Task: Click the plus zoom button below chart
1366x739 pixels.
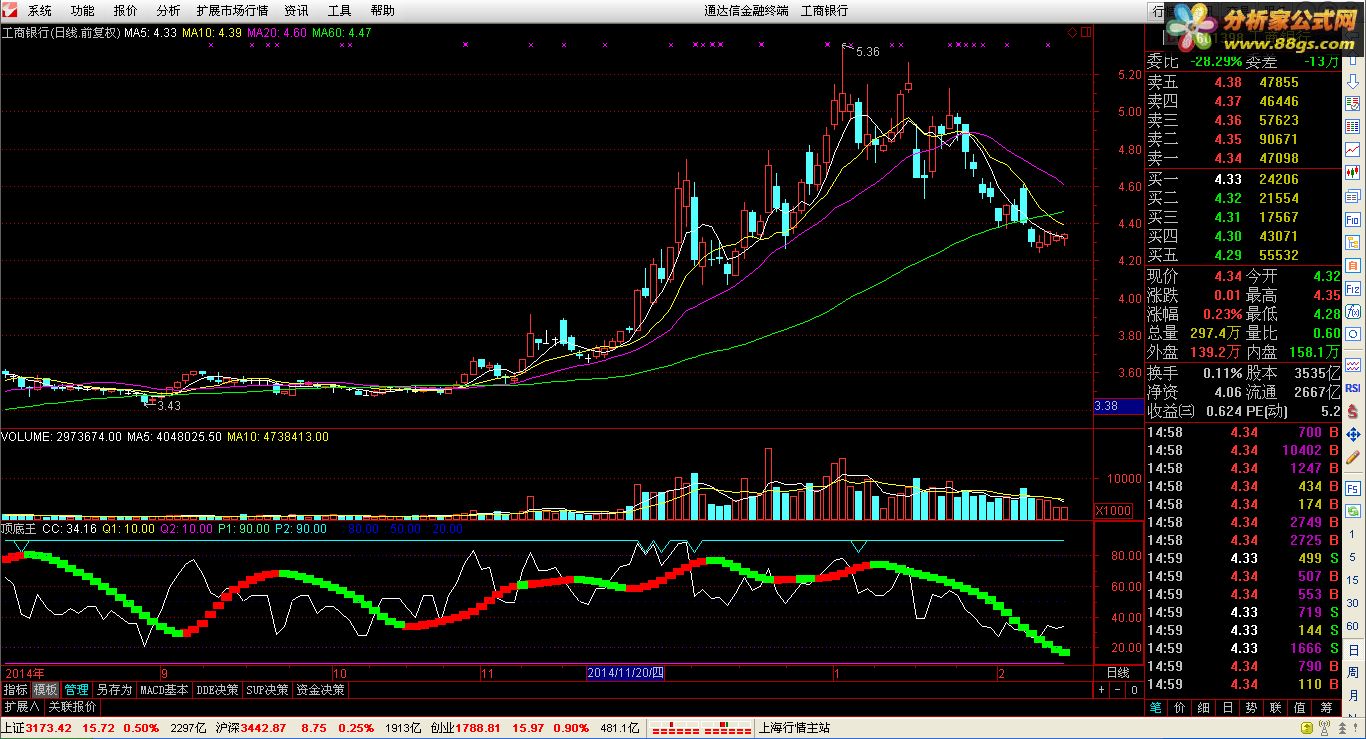Action: (1102, 689)
